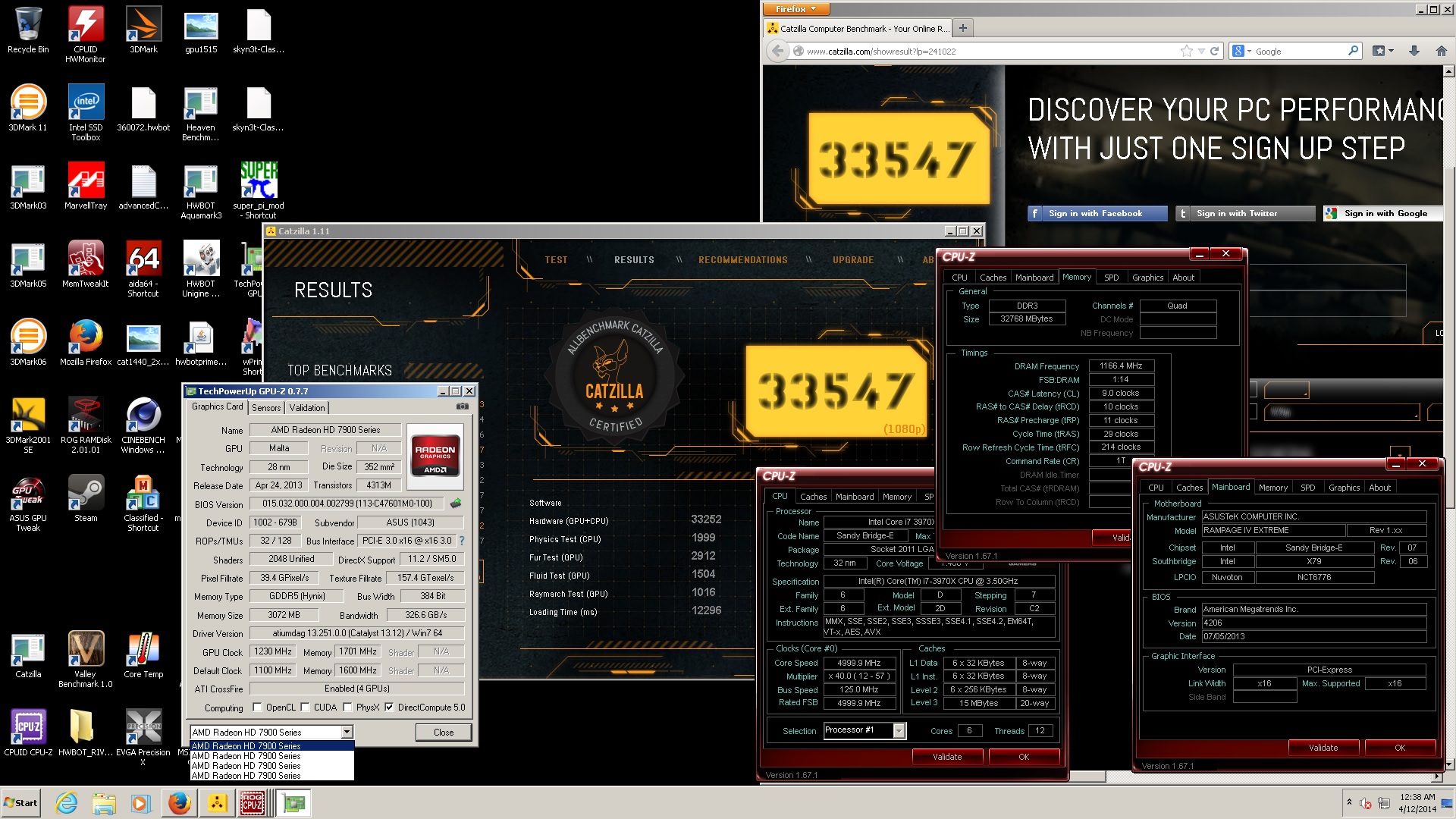The image size is (1456, 819).
Task: Open Internet Explorer from taskbar
Action: coord(67,803)
